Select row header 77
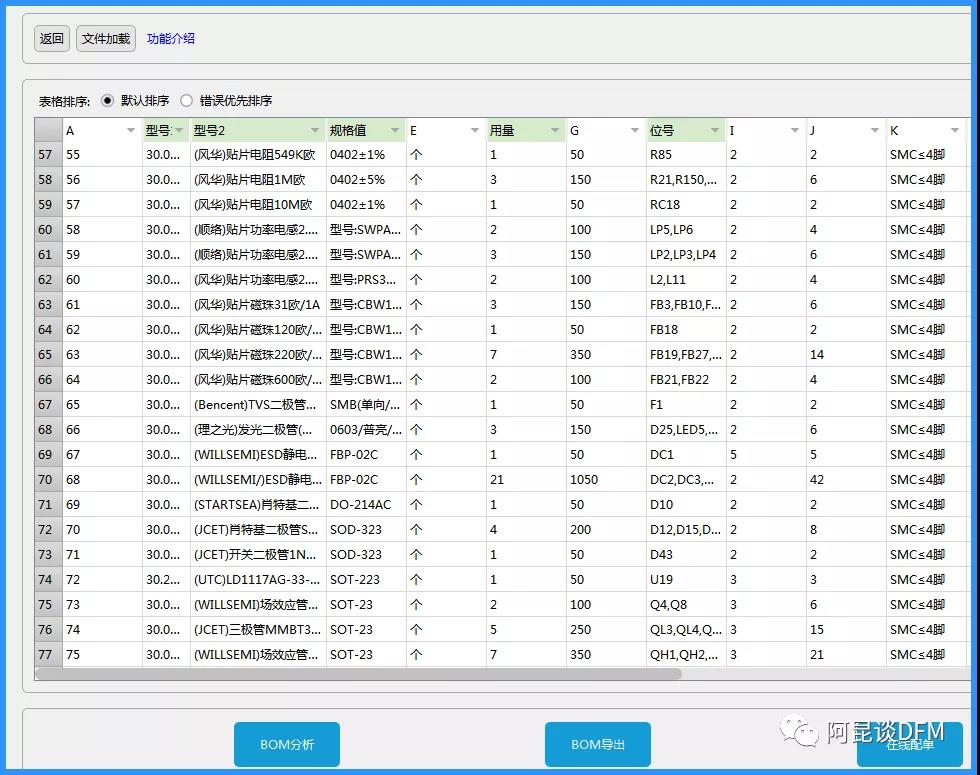Image resolution: width=980 pixels, height=775 pixels. click(48, 654)
